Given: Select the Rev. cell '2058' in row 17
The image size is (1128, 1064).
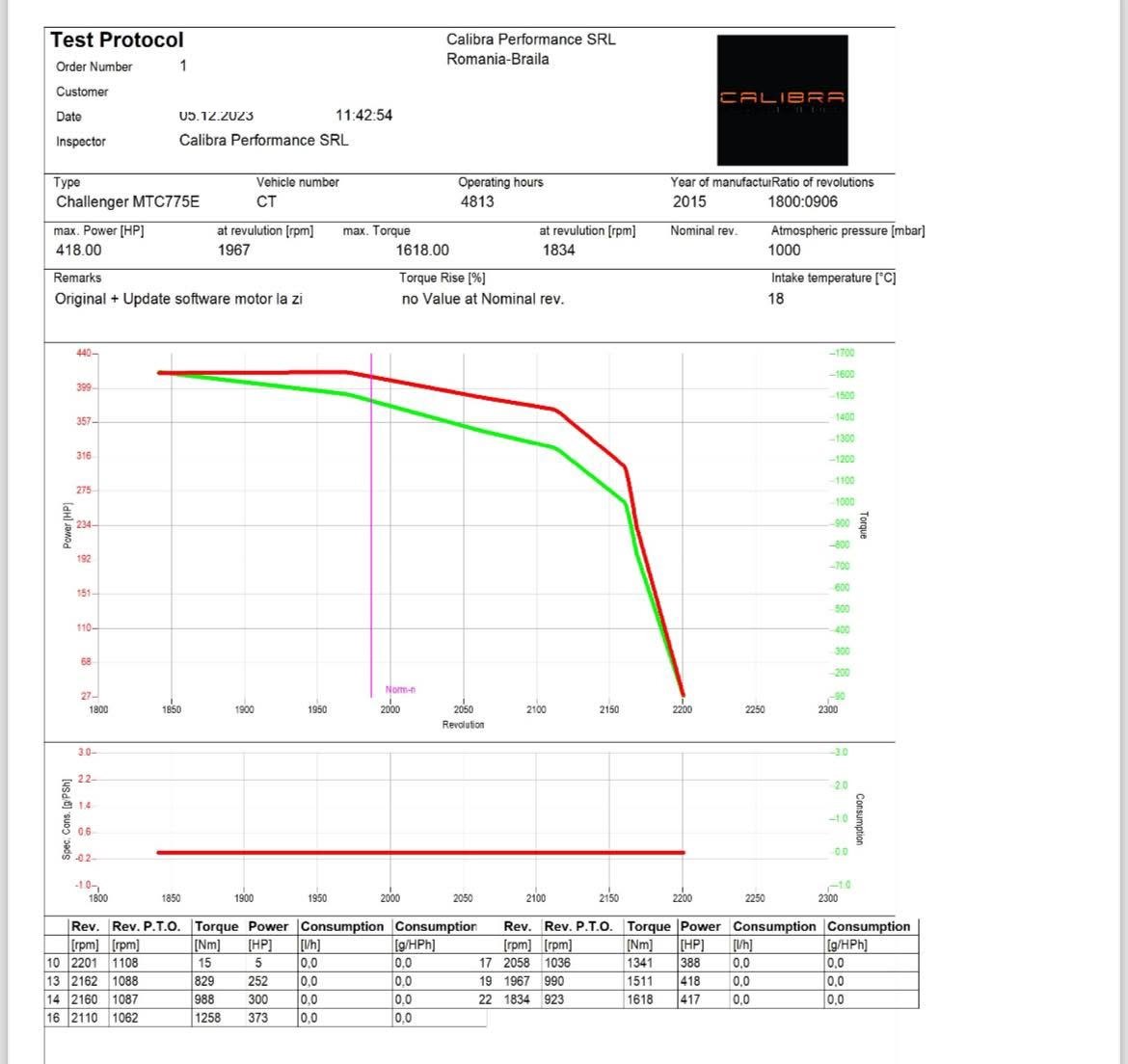Looking at the screenshot, I should point(517,963).
